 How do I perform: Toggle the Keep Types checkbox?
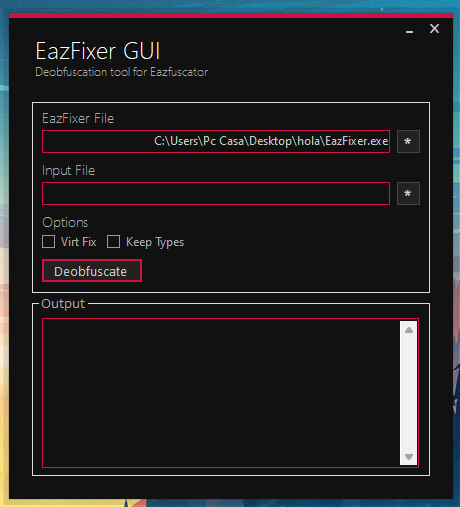click(113, 242)
